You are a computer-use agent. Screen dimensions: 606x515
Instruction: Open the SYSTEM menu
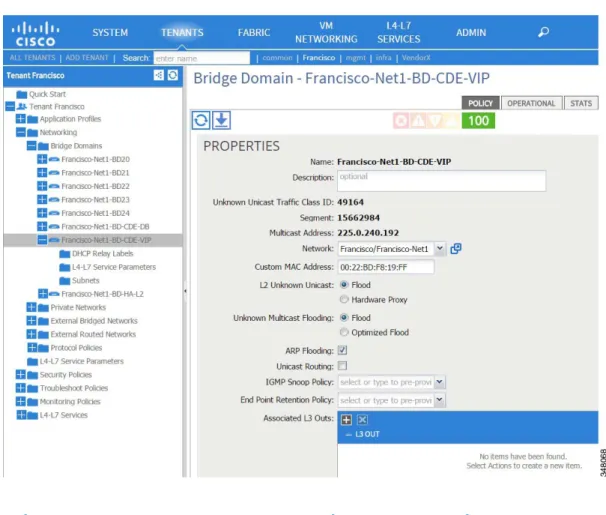pyautogui.click(x=110, y=32)
